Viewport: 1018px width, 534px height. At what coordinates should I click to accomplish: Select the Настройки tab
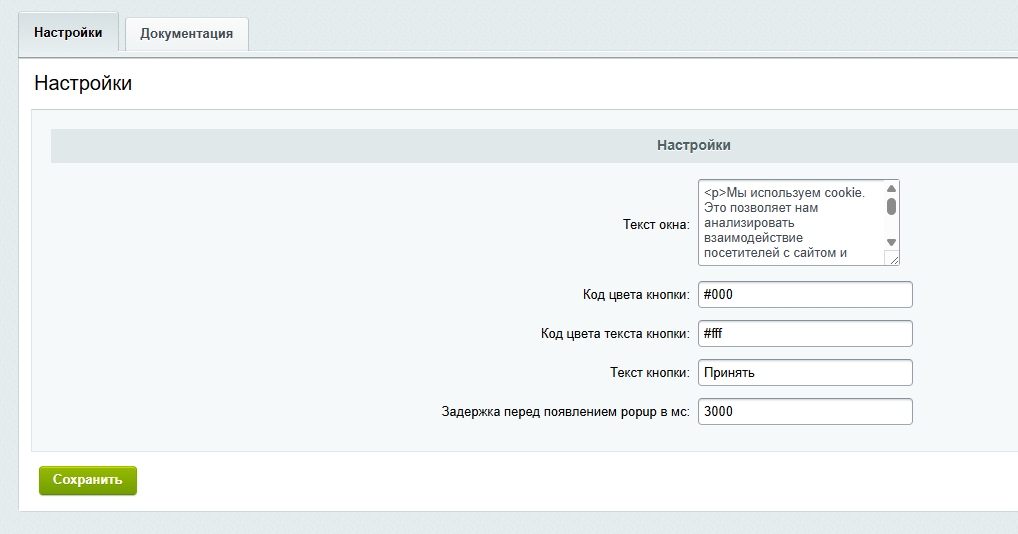click(68, 32)
